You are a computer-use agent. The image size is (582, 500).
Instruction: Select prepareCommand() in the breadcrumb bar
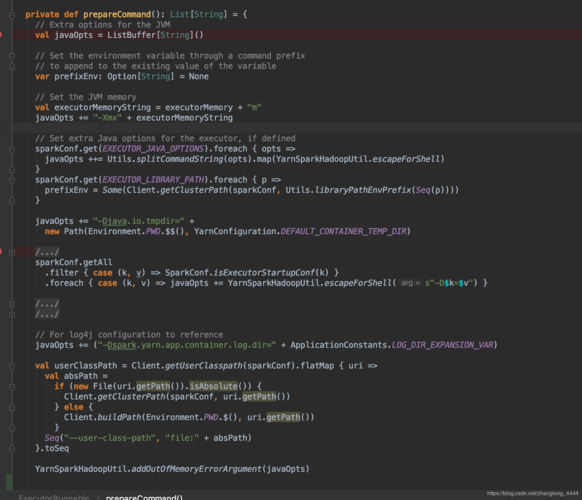coord(144,497)
